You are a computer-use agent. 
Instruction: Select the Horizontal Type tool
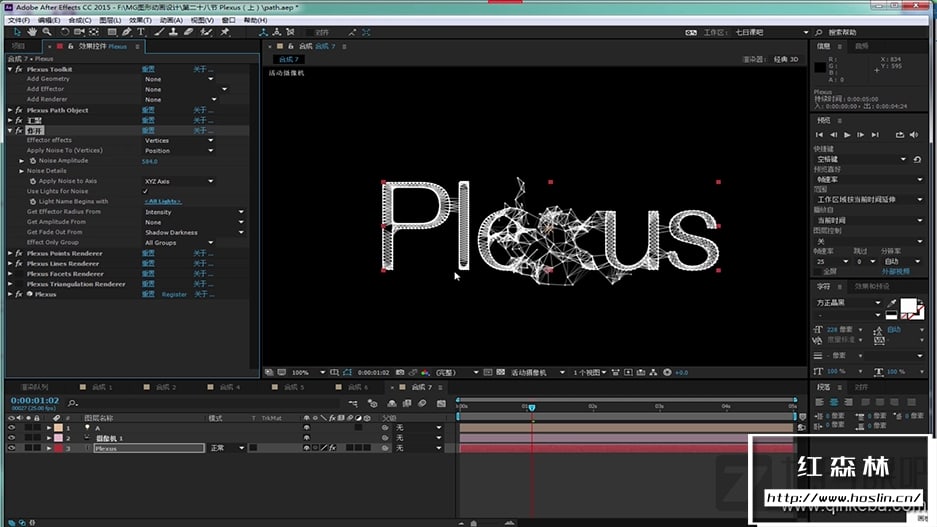[141, 32]
